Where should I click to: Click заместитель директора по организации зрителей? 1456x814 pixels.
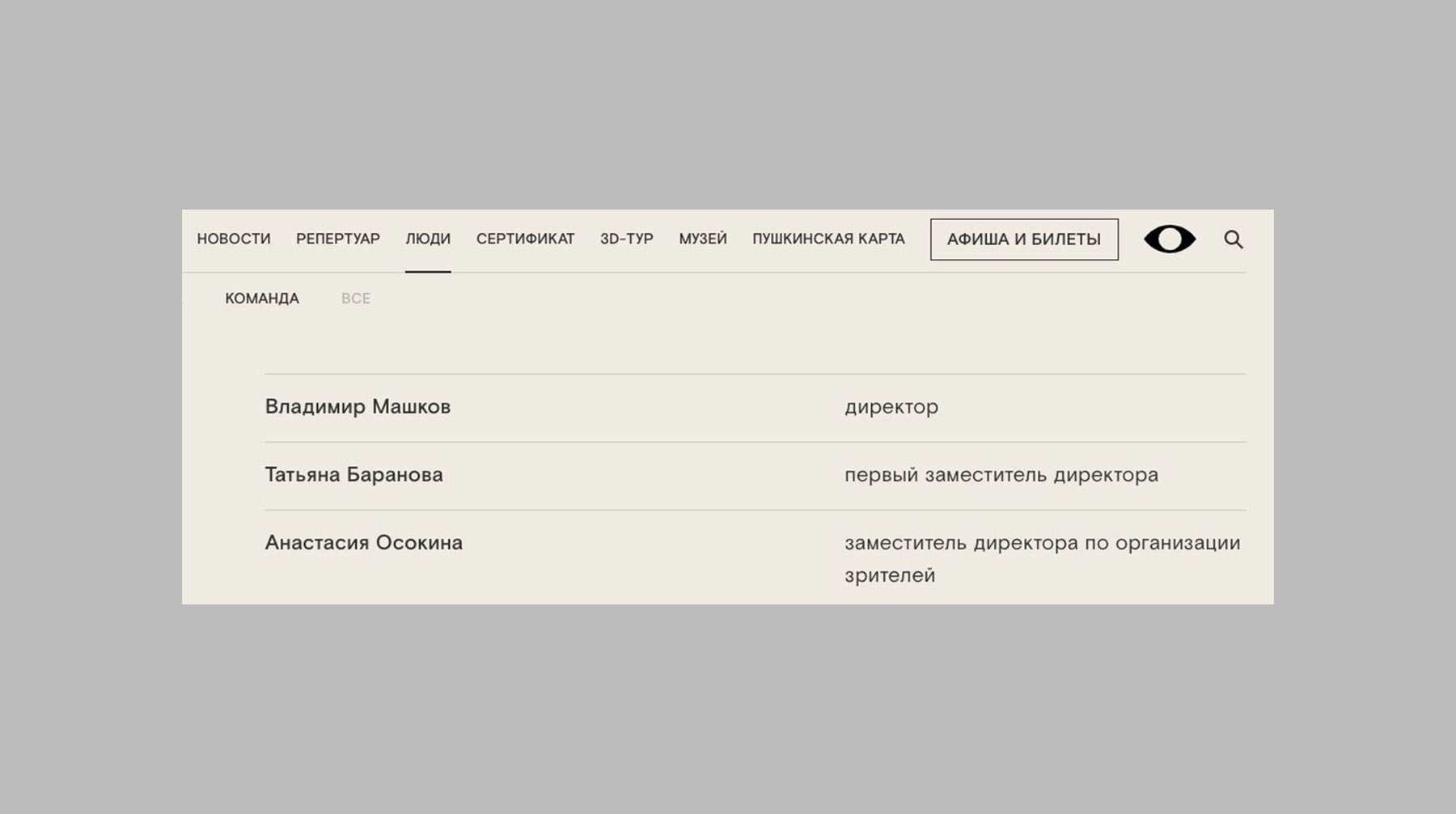(x=1043, y=559)
